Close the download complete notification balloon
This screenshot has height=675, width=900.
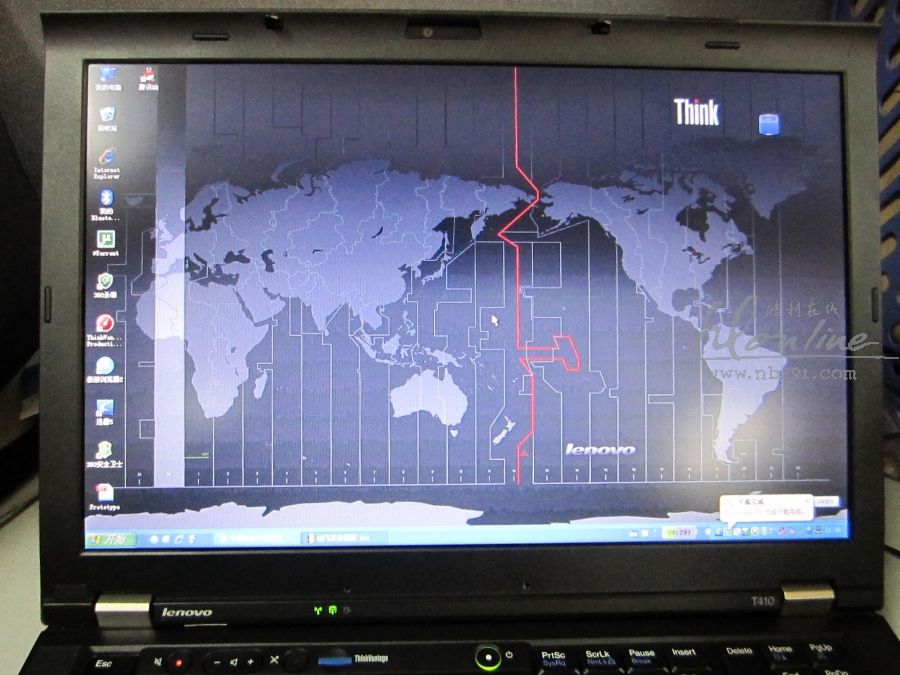[x=808, y=501]
